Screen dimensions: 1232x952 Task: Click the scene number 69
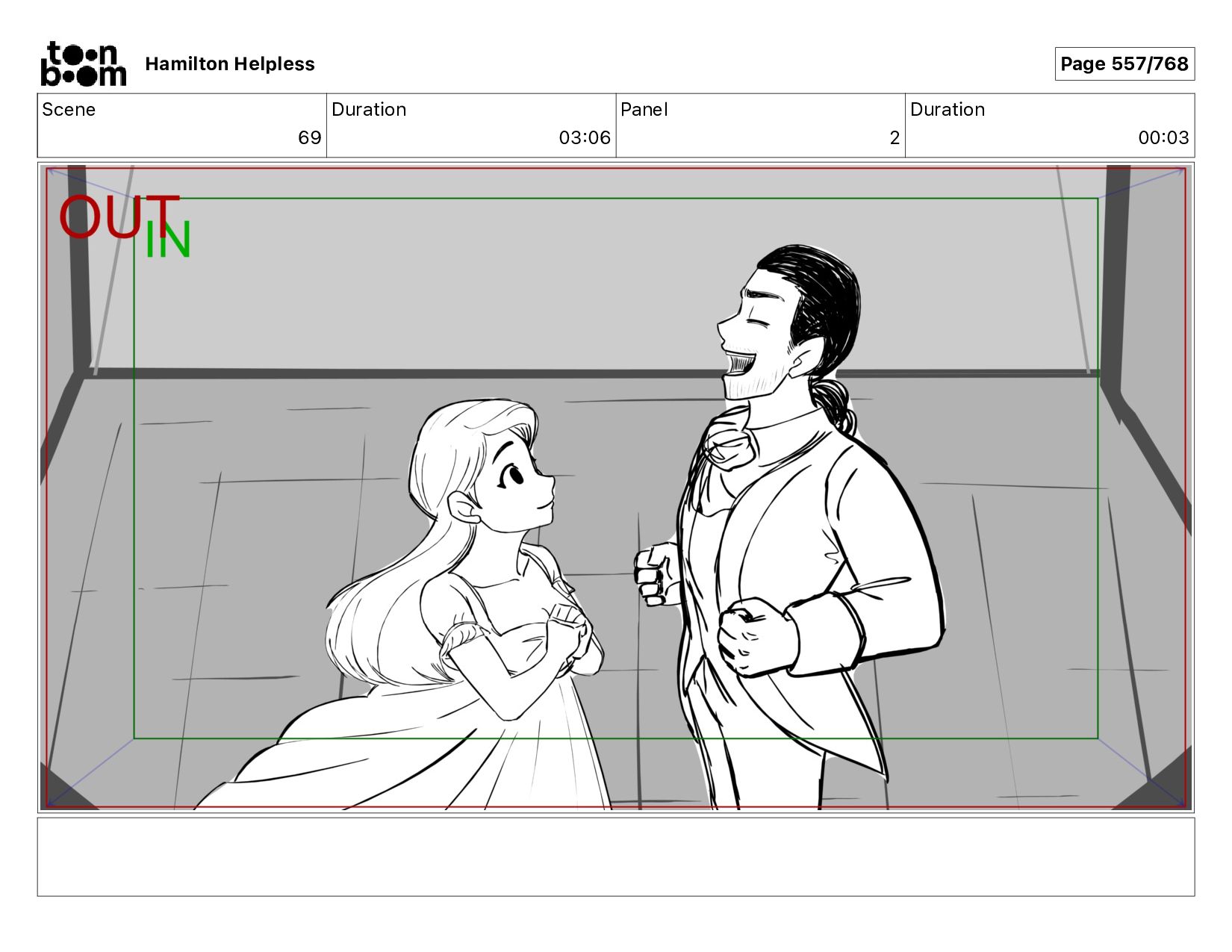pos(309,137)
